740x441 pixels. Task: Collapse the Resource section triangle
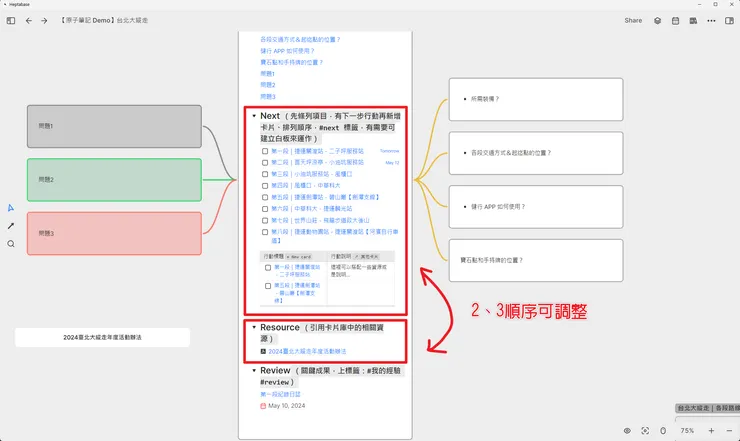tap(254, 327)
